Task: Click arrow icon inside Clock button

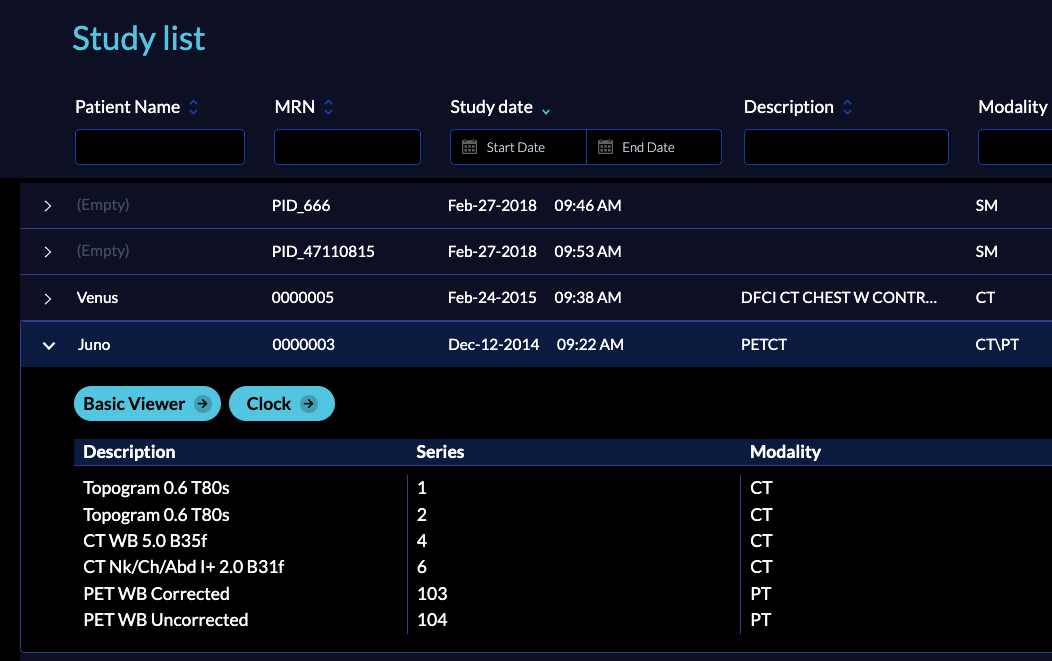Action: click(309, 404)
